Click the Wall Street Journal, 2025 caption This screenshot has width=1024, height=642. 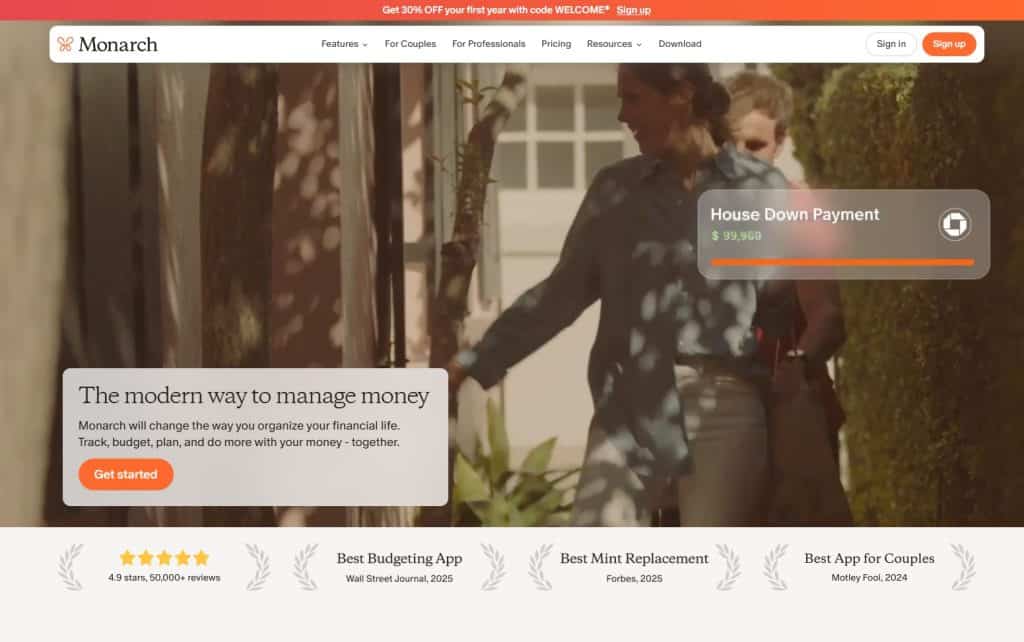click(x=399, y=578)
